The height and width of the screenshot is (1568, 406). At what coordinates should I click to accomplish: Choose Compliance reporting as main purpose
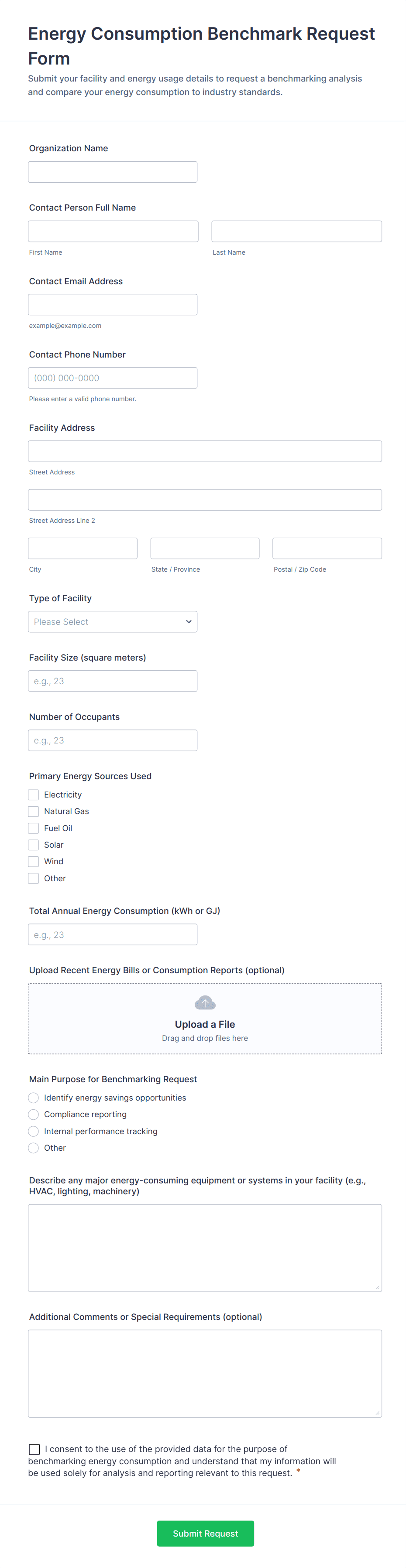coord(34,1115)
